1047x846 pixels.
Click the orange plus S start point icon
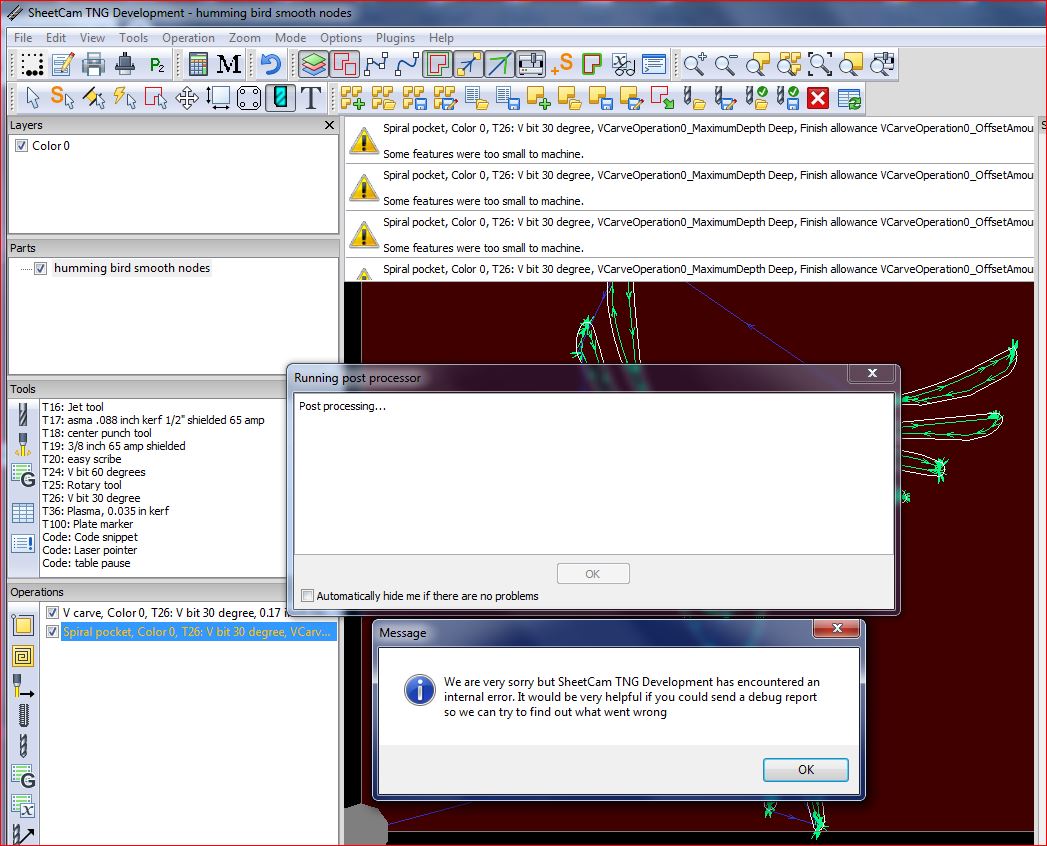coord(562,64)
